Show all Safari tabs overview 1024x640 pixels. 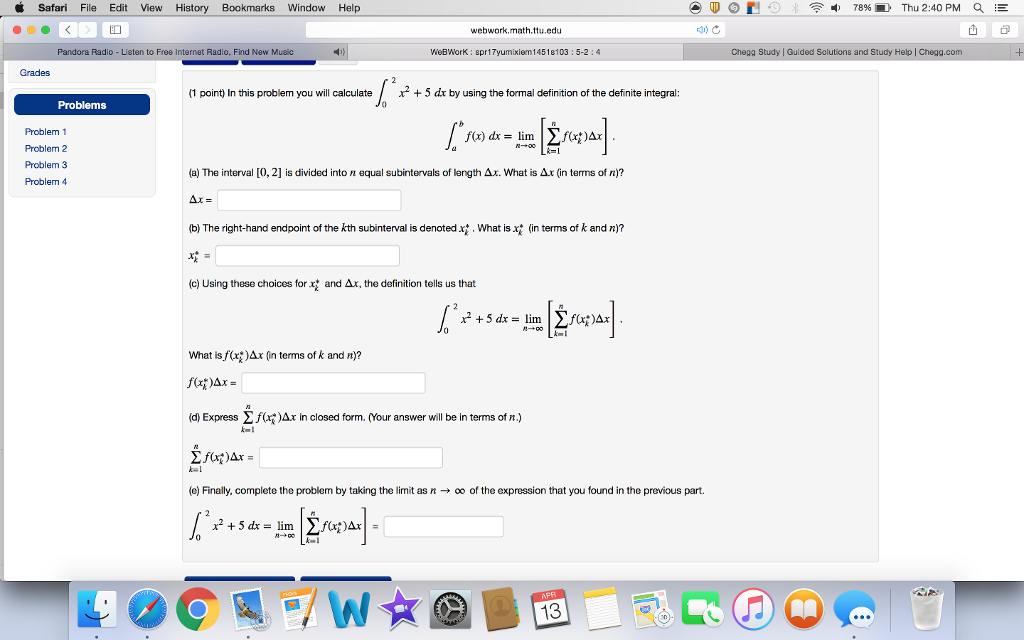[1004, 29]
